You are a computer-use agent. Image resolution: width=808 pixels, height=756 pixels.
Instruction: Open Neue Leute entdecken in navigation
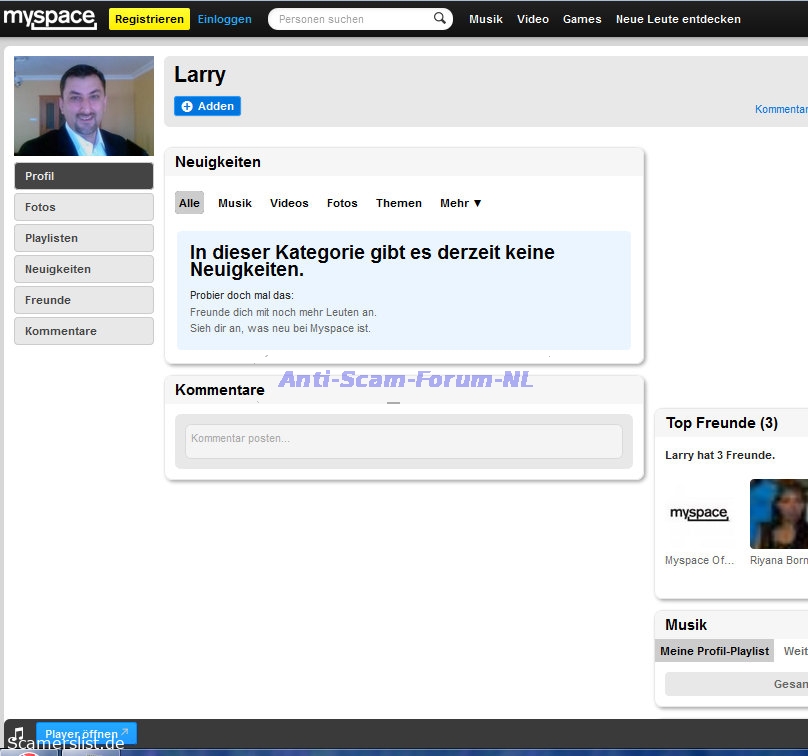tap(678, 19)
